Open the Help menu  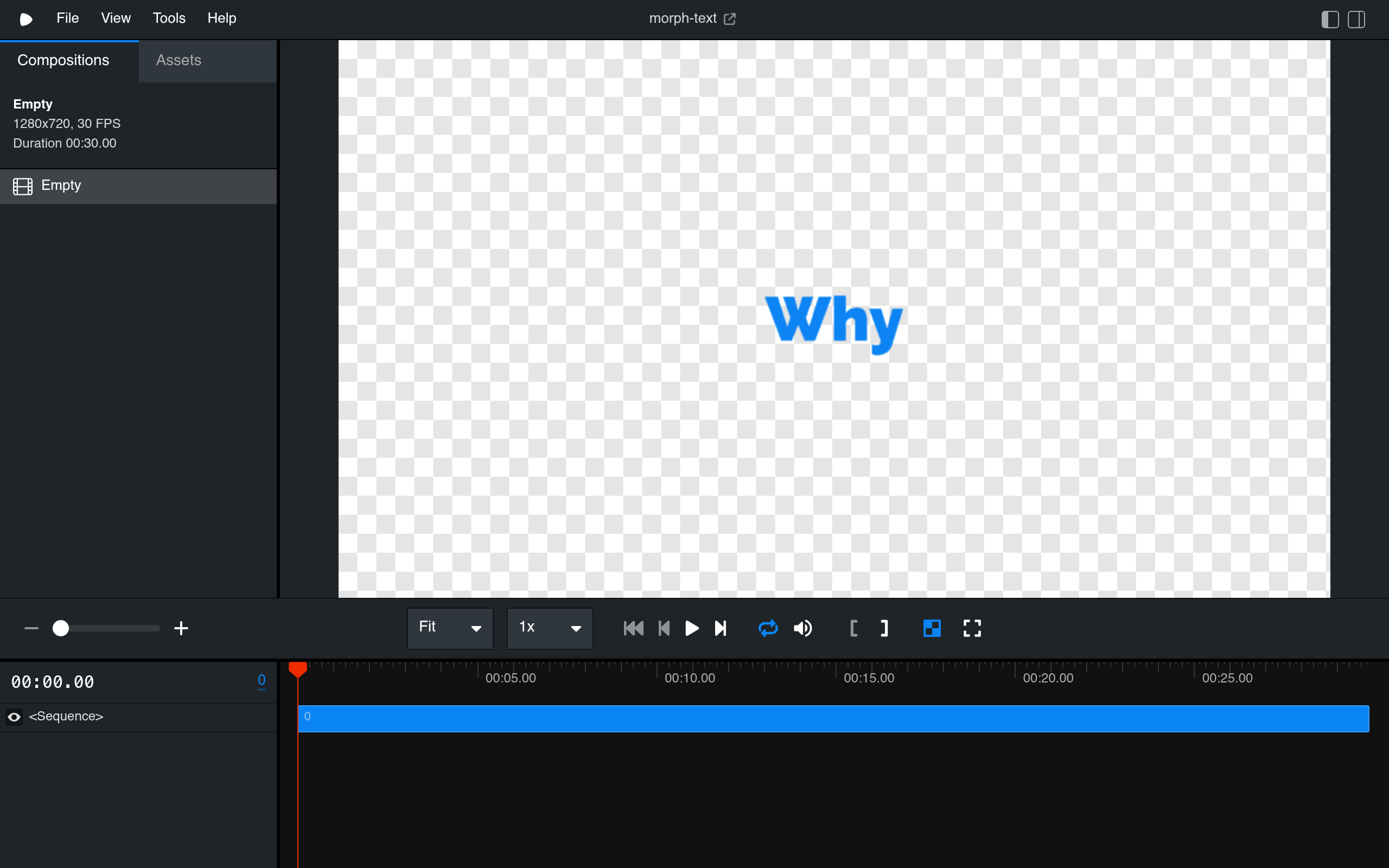pos(221,18)
